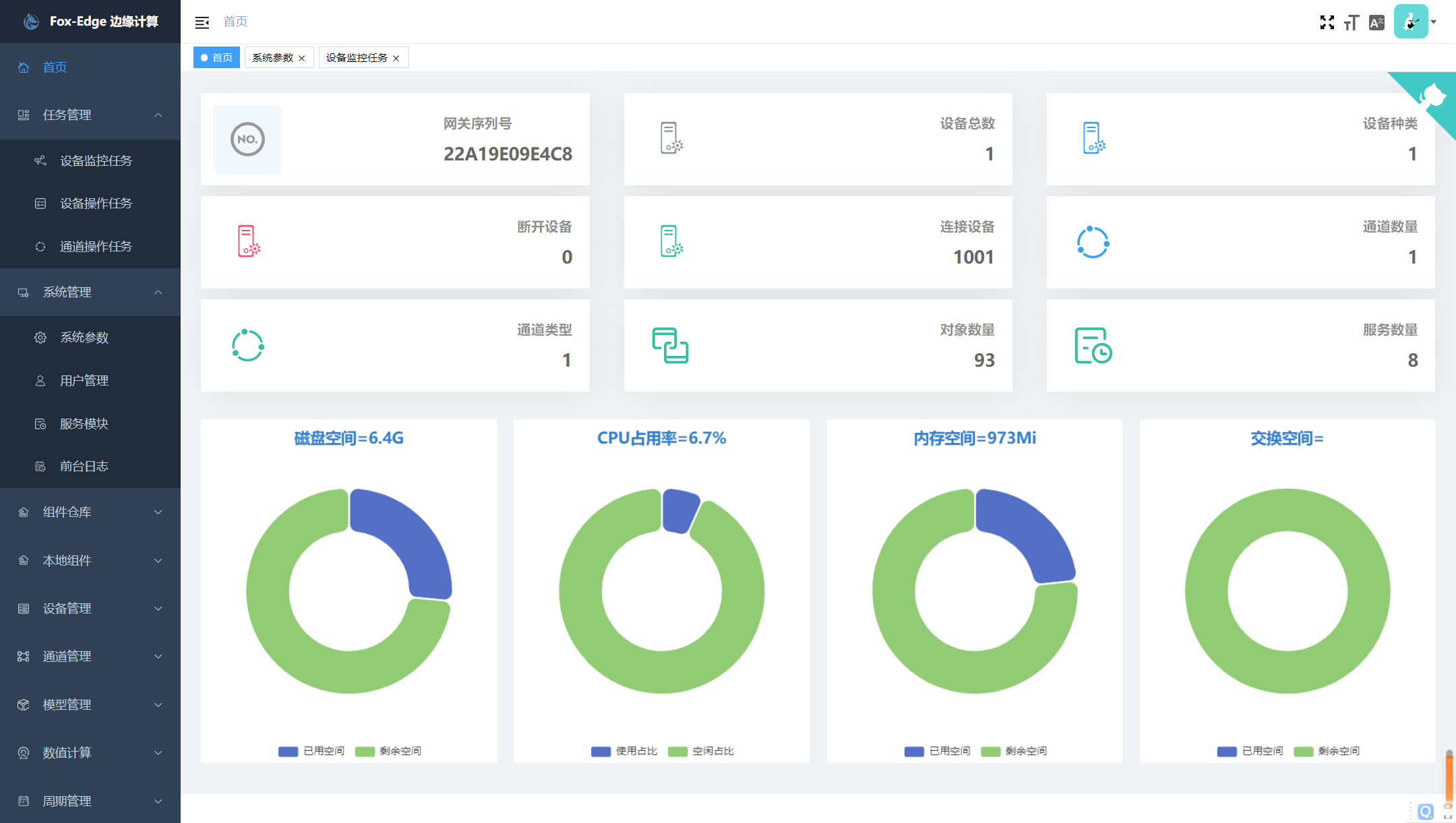Open 用户管理 in the sidebar
The image size is (1456, 823).
click(90, 381)
